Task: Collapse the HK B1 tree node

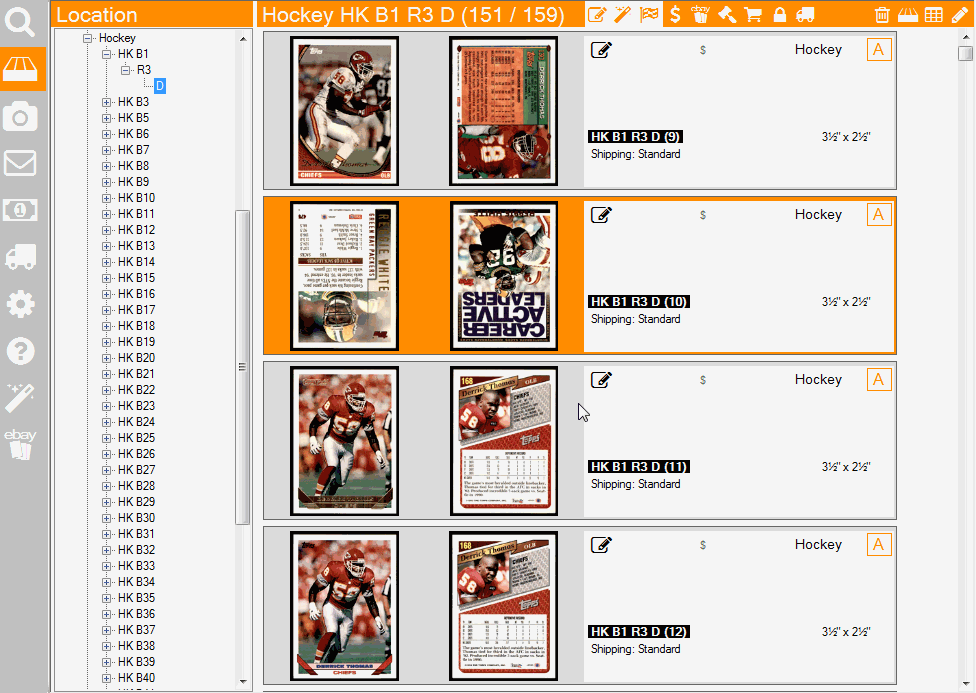Action: pos(106,54)
